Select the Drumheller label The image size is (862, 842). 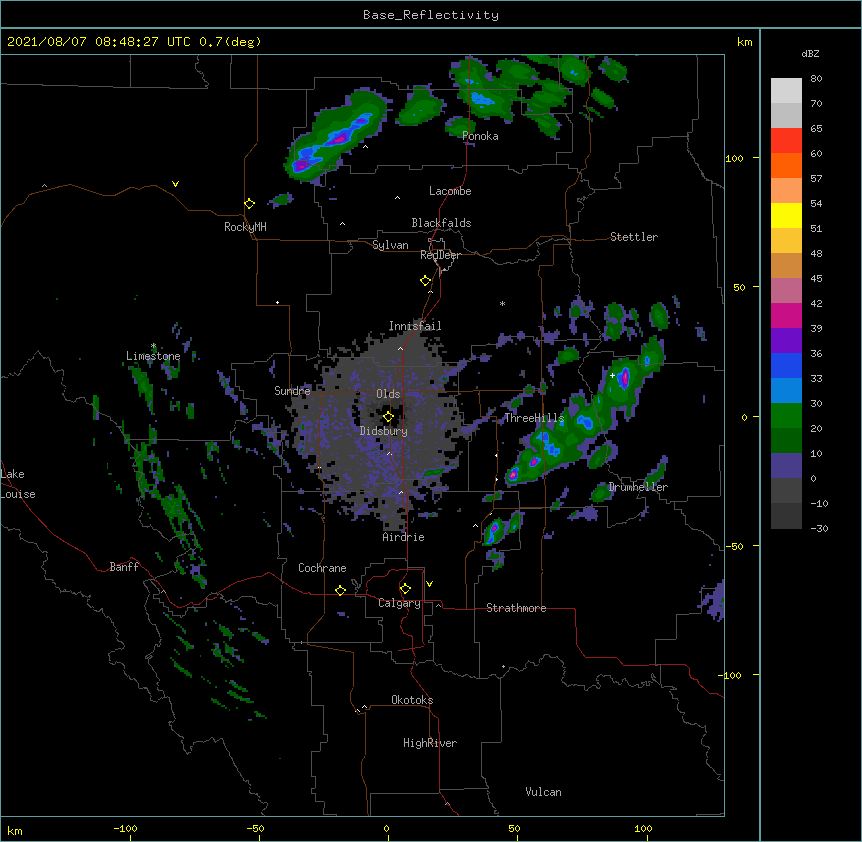point(638,487)
